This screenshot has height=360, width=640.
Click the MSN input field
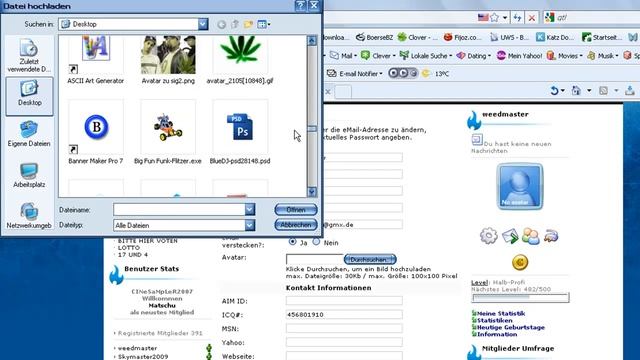tap(344, 328)
